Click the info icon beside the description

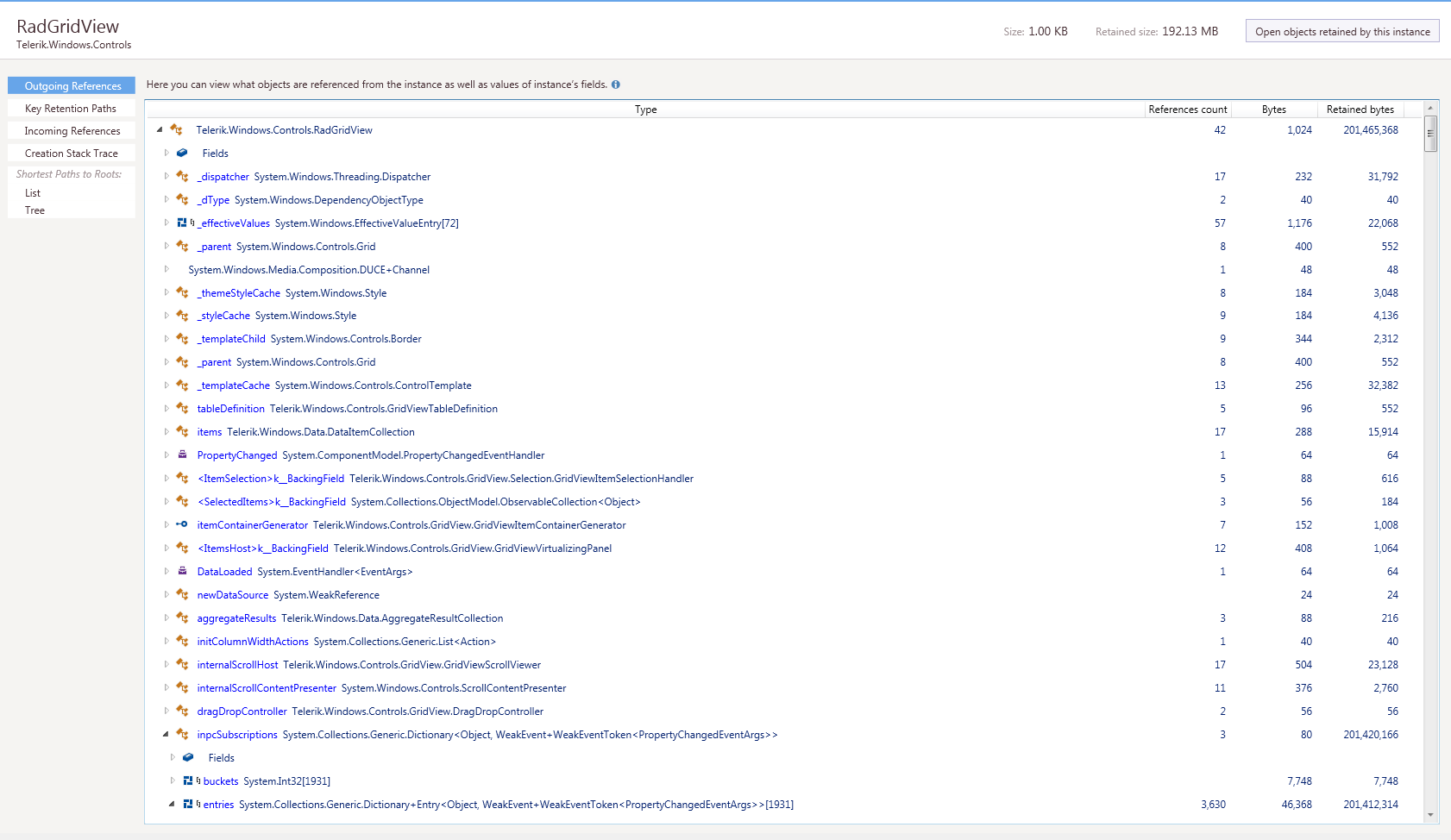[616, 85]
